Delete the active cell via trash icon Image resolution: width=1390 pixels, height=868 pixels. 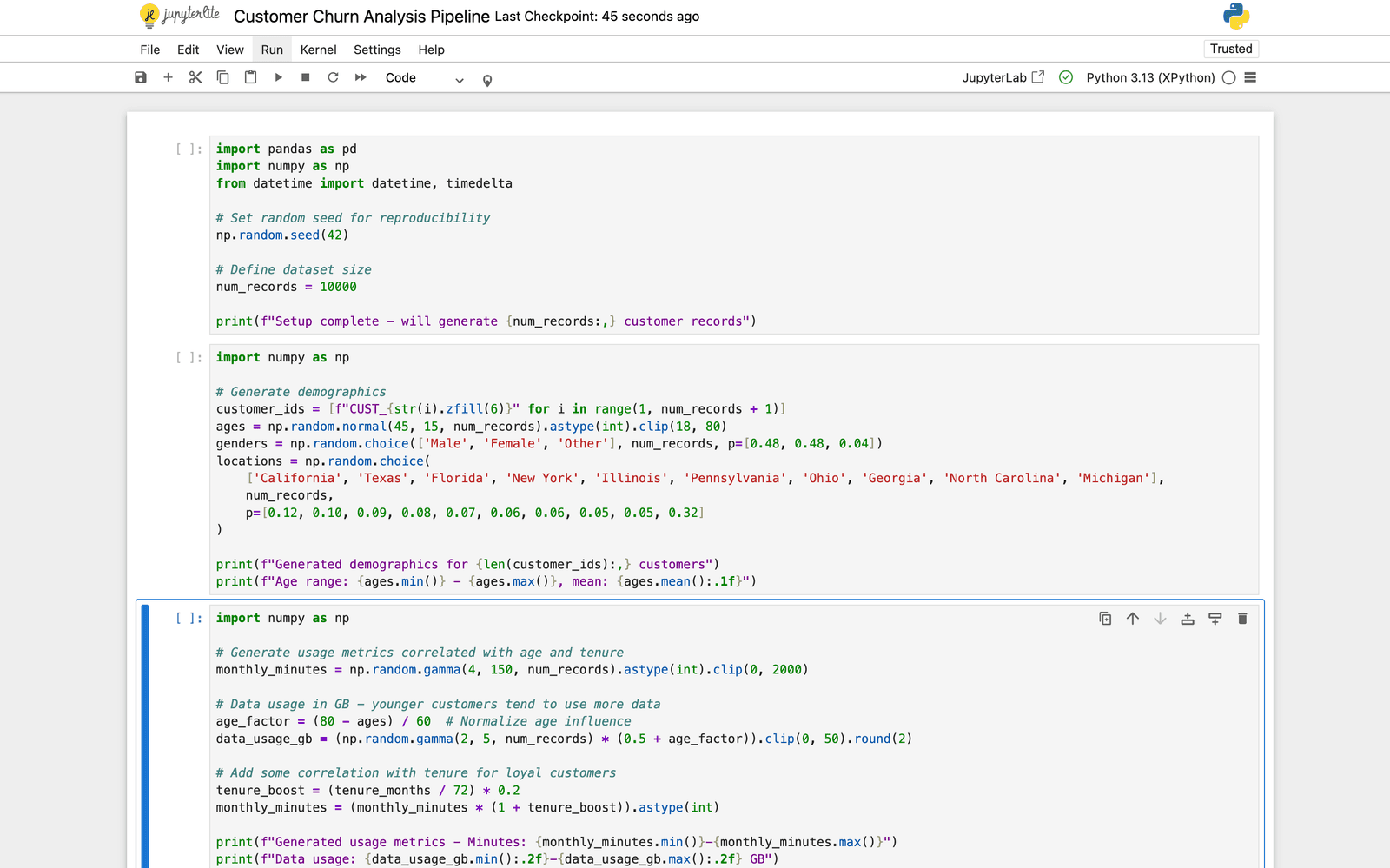(1242, 618)
